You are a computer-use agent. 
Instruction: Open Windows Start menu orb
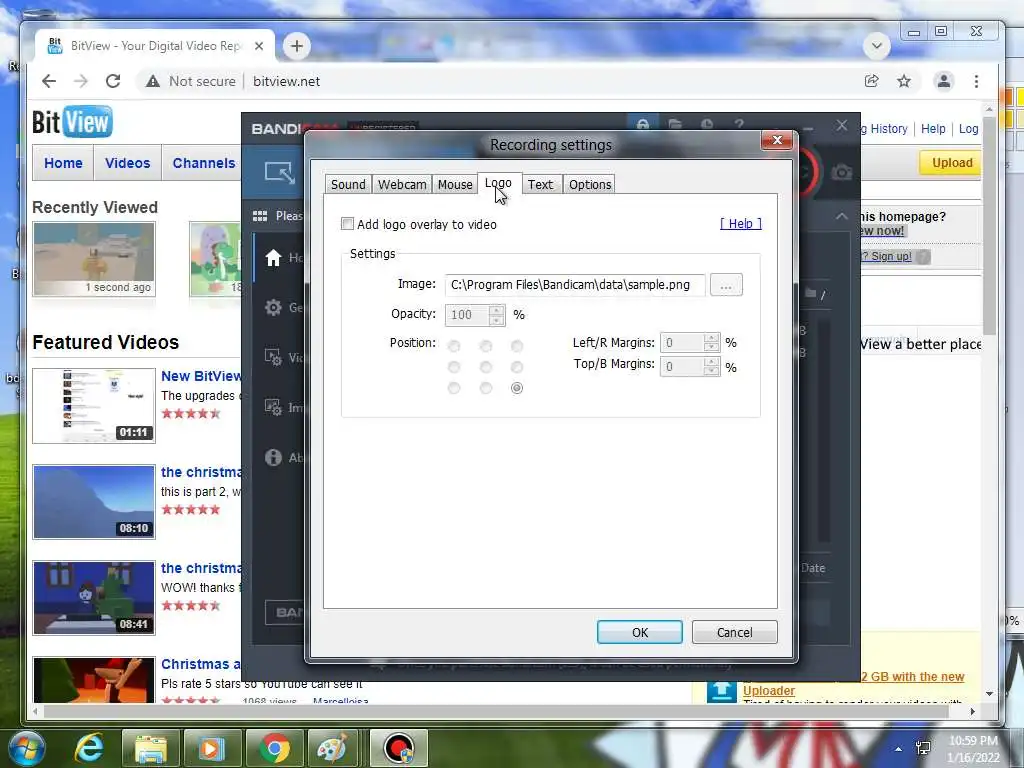(26, 748)
